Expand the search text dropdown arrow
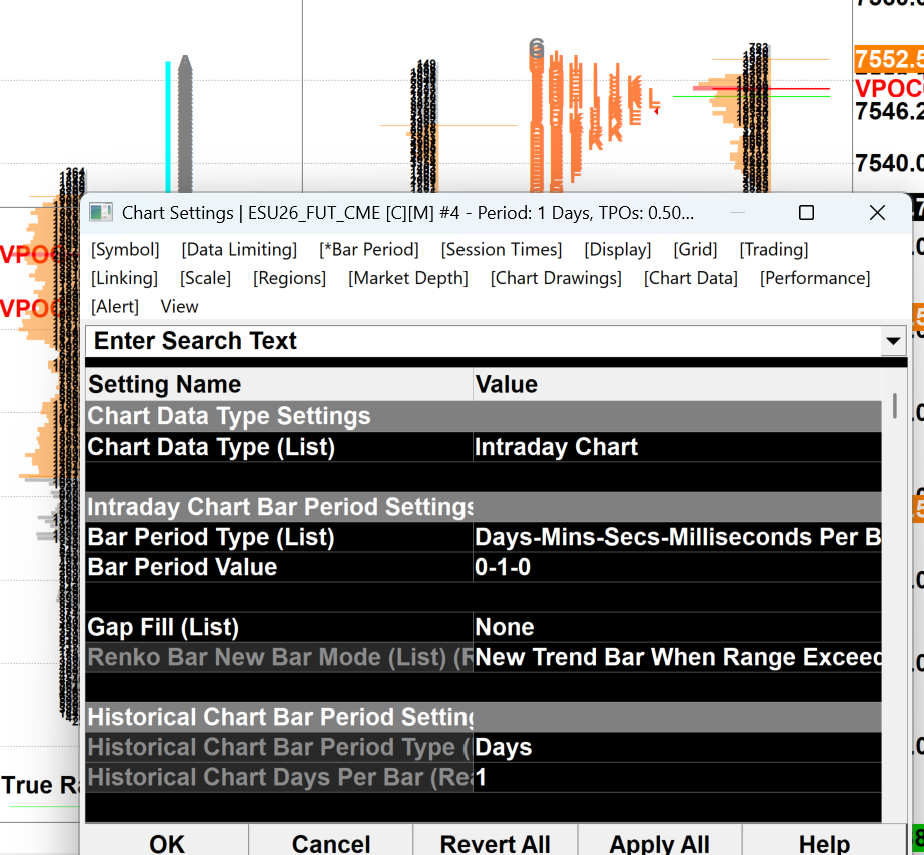The width and height of the screenshot is (924, 855). pos(893,341)
